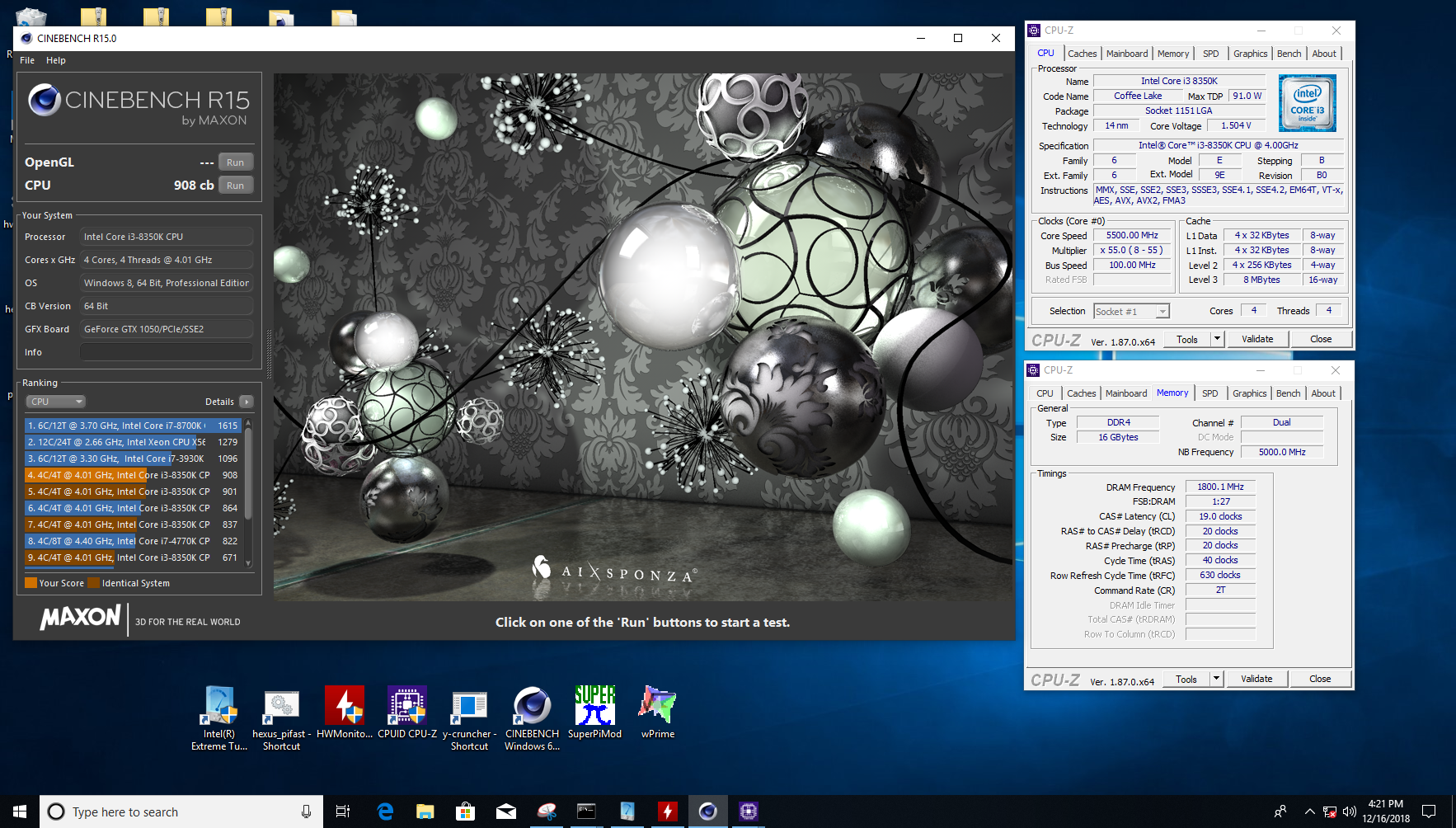Viewport: 1456px width, 828px height.
Task: Click DRAM Frequency 1800.1 MHz value
Action: point(1220,487)
